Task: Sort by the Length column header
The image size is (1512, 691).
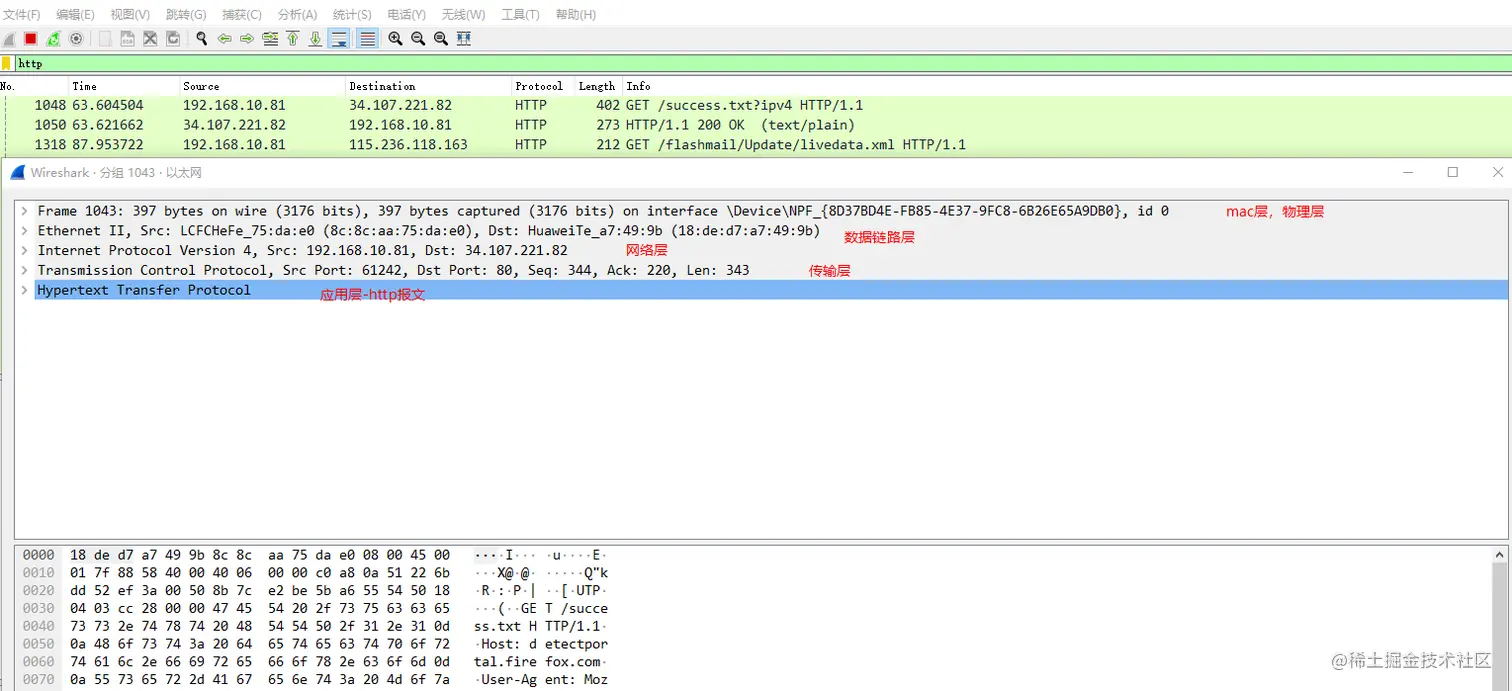Action: click(598, 86)
